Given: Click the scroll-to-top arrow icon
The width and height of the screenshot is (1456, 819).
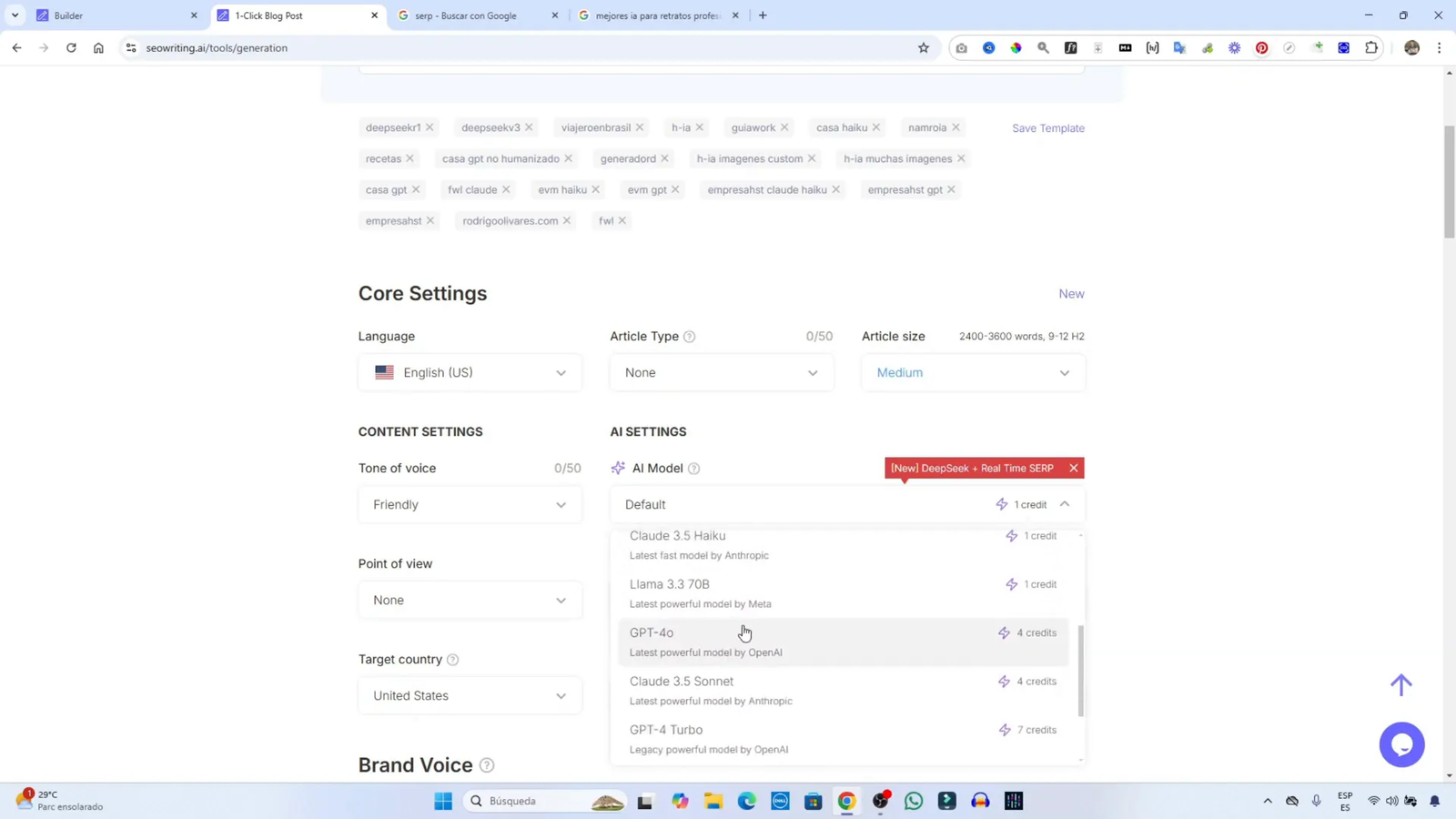Looking at the screenshot, I should 1400,684.
